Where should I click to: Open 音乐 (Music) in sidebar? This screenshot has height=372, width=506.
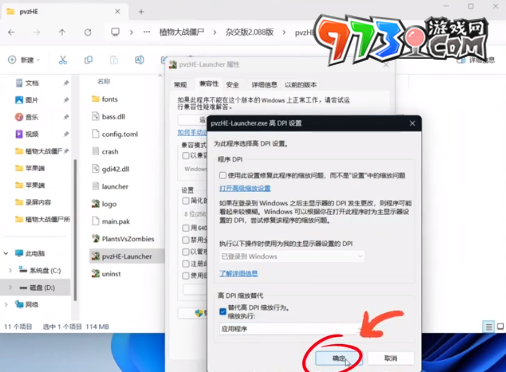(27, 117)
